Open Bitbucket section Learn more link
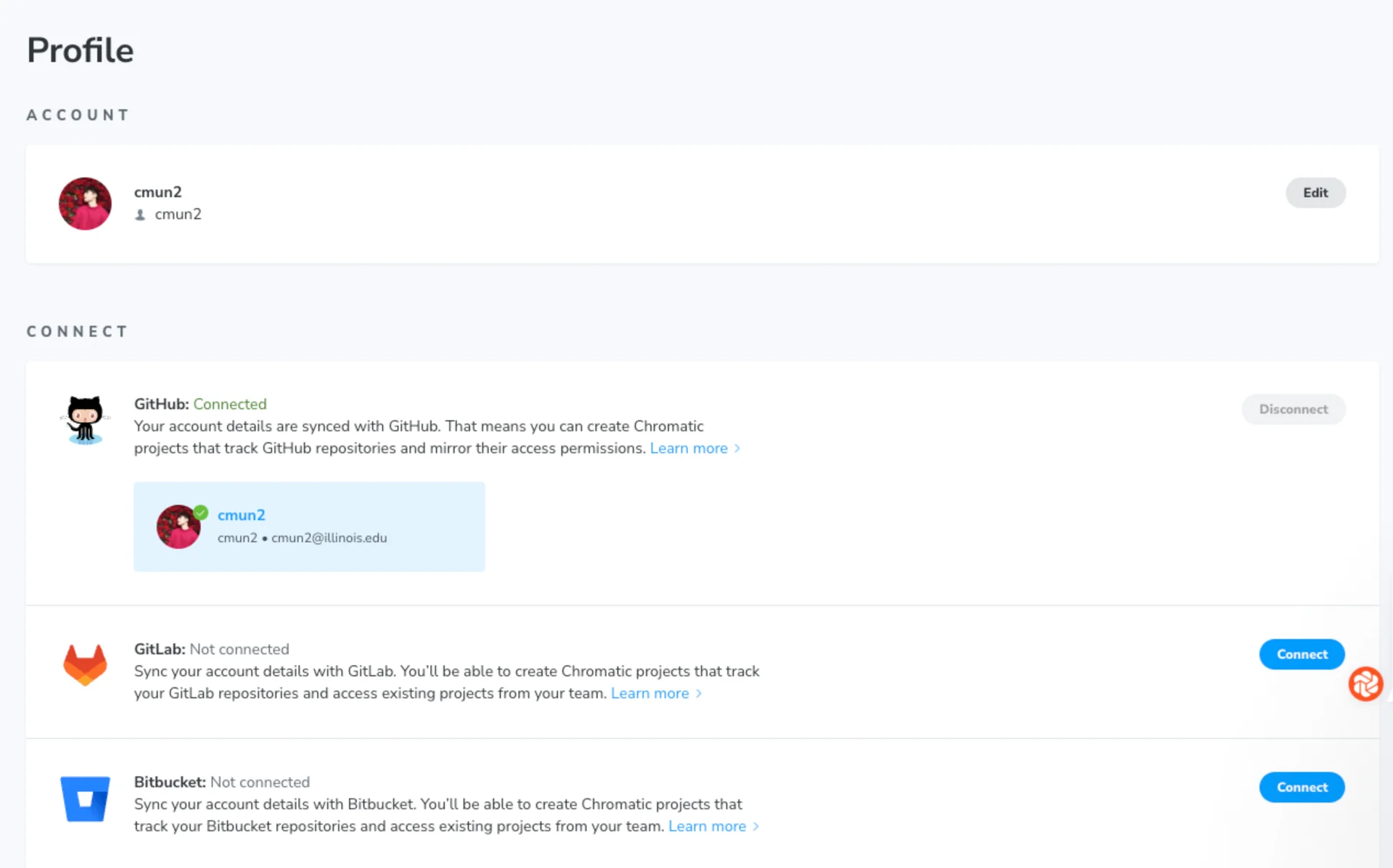 [707, 826]
